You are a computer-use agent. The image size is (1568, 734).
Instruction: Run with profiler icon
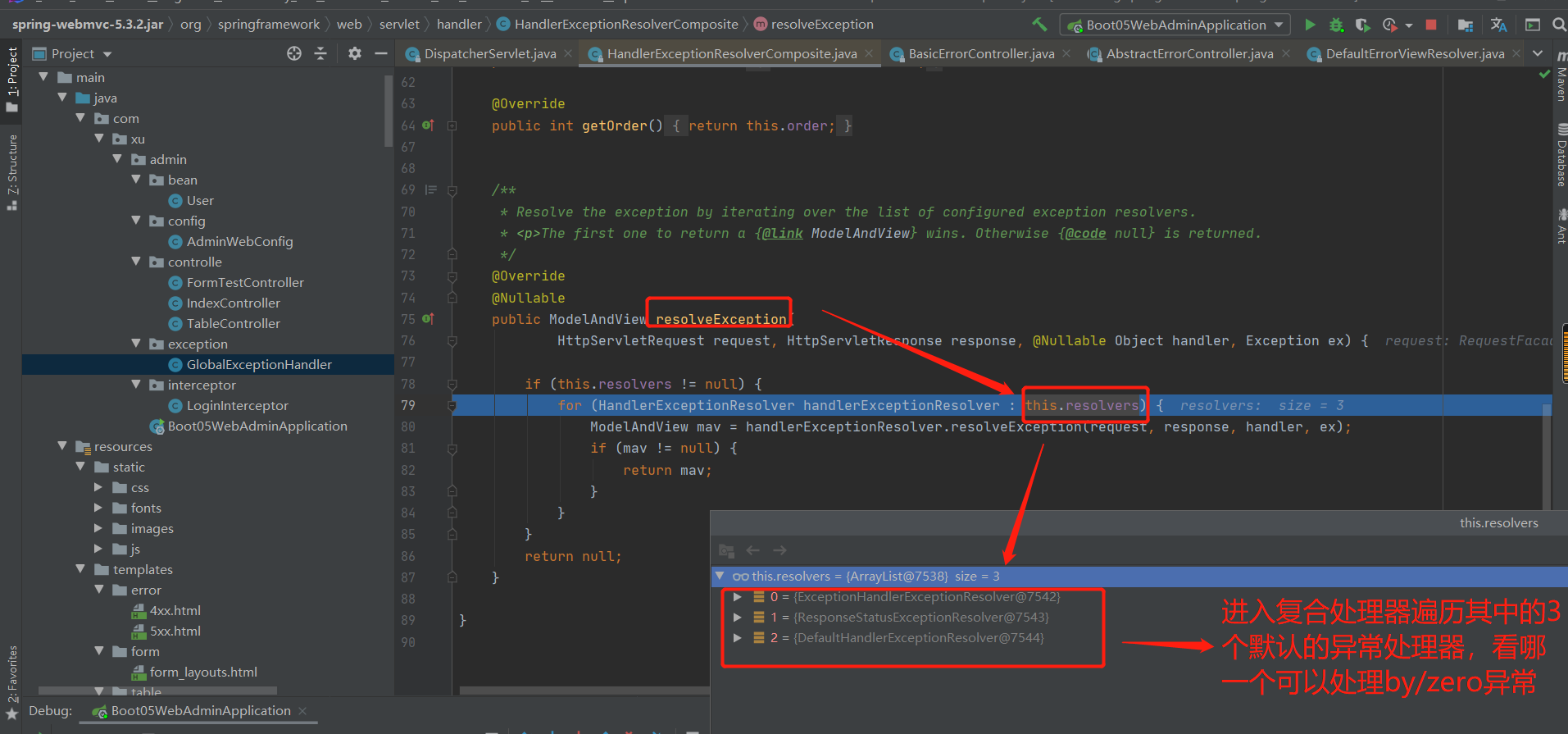point(1389,25)
